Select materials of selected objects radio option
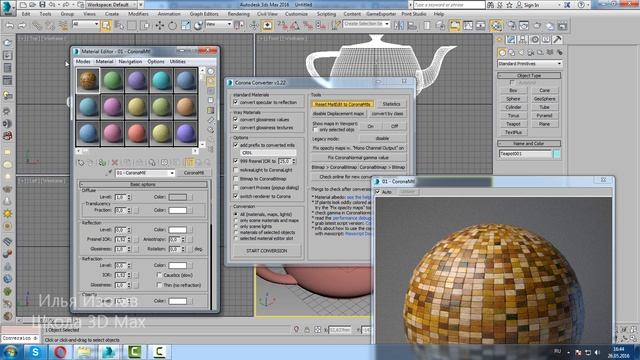 click(x=236, y=232)
